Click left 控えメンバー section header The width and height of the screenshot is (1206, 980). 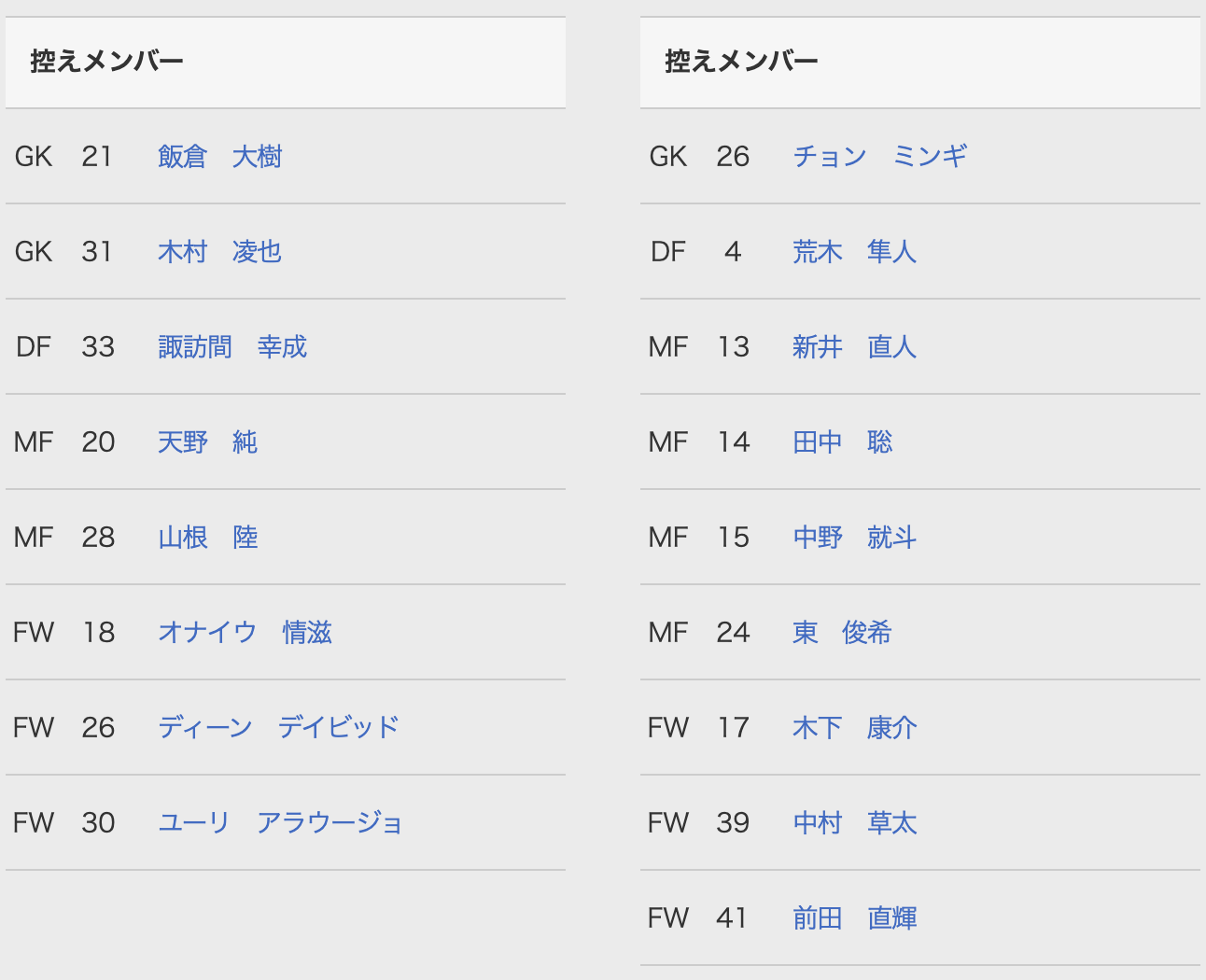click(x=107, y=62)
